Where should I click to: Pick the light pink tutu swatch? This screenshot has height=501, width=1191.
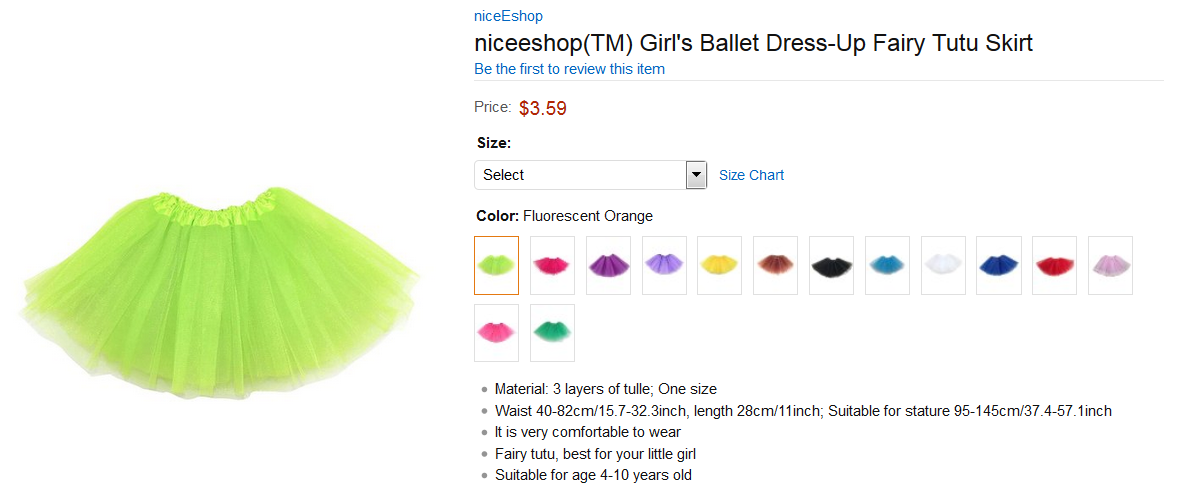coord(1110,266)
